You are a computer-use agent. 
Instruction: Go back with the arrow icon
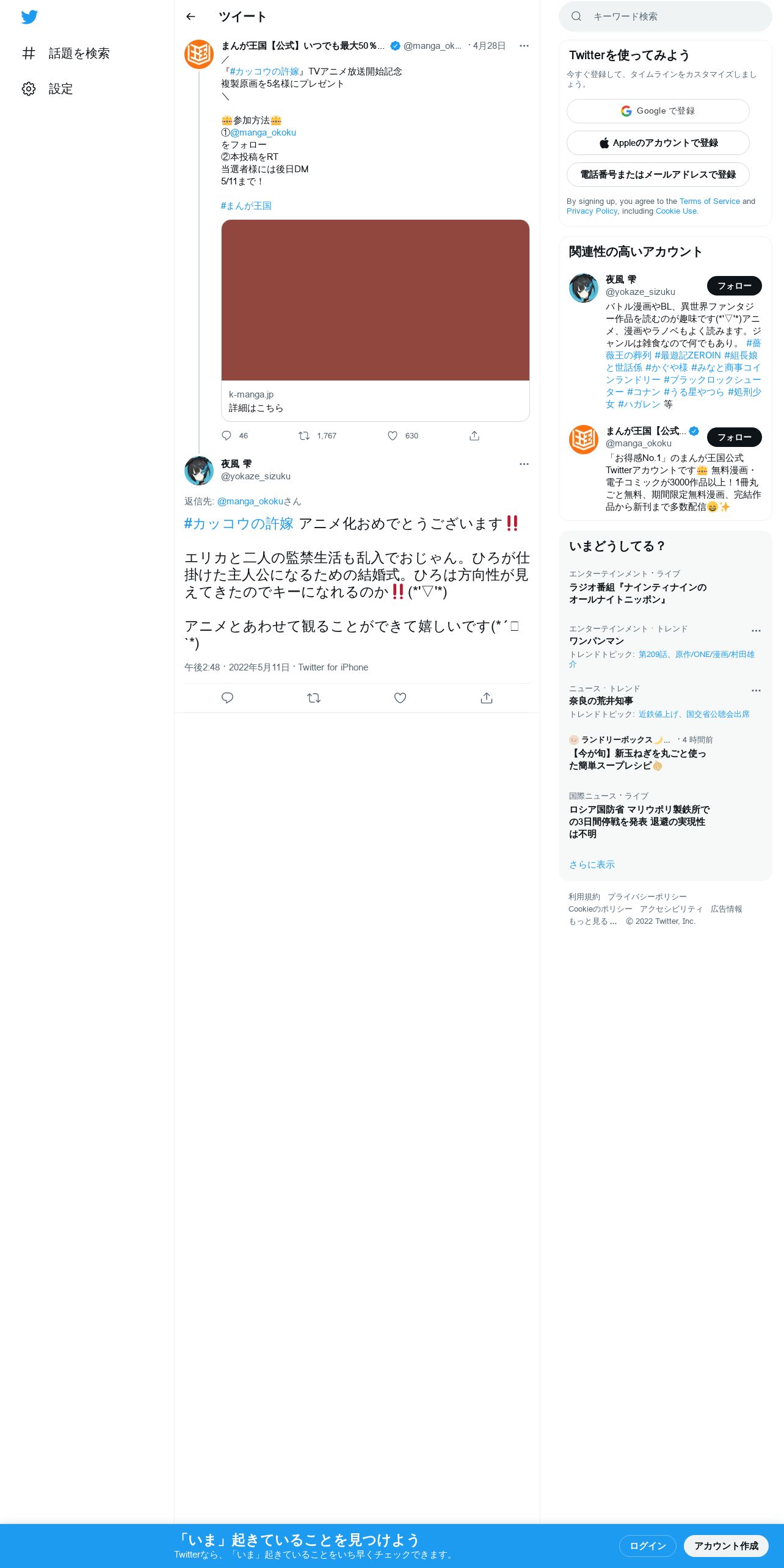(191, 16)
